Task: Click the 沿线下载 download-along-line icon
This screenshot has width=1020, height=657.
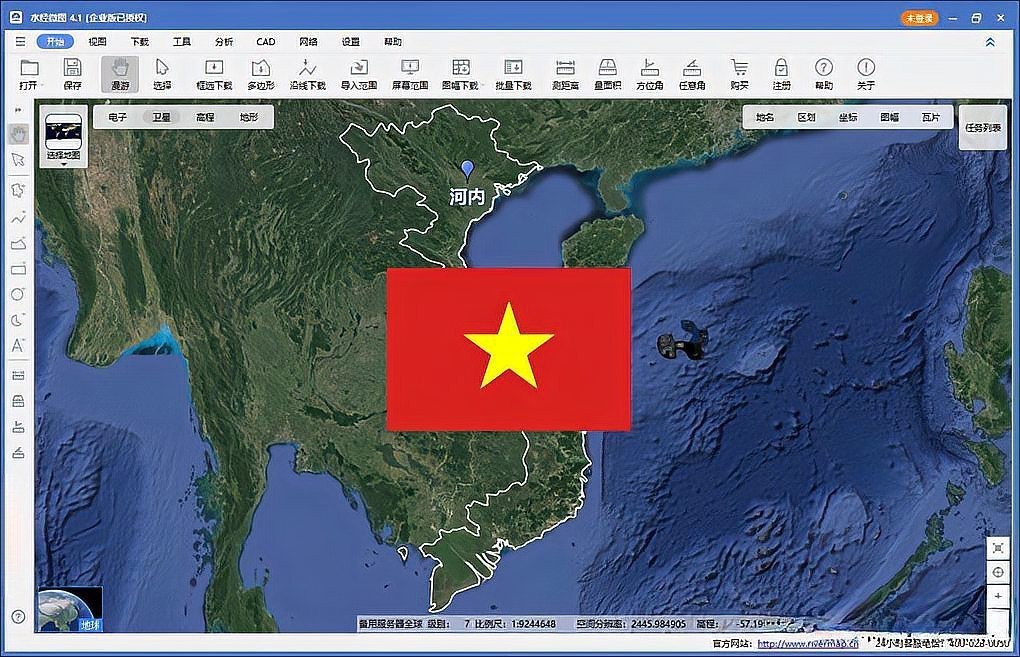Action: (307, 68)
